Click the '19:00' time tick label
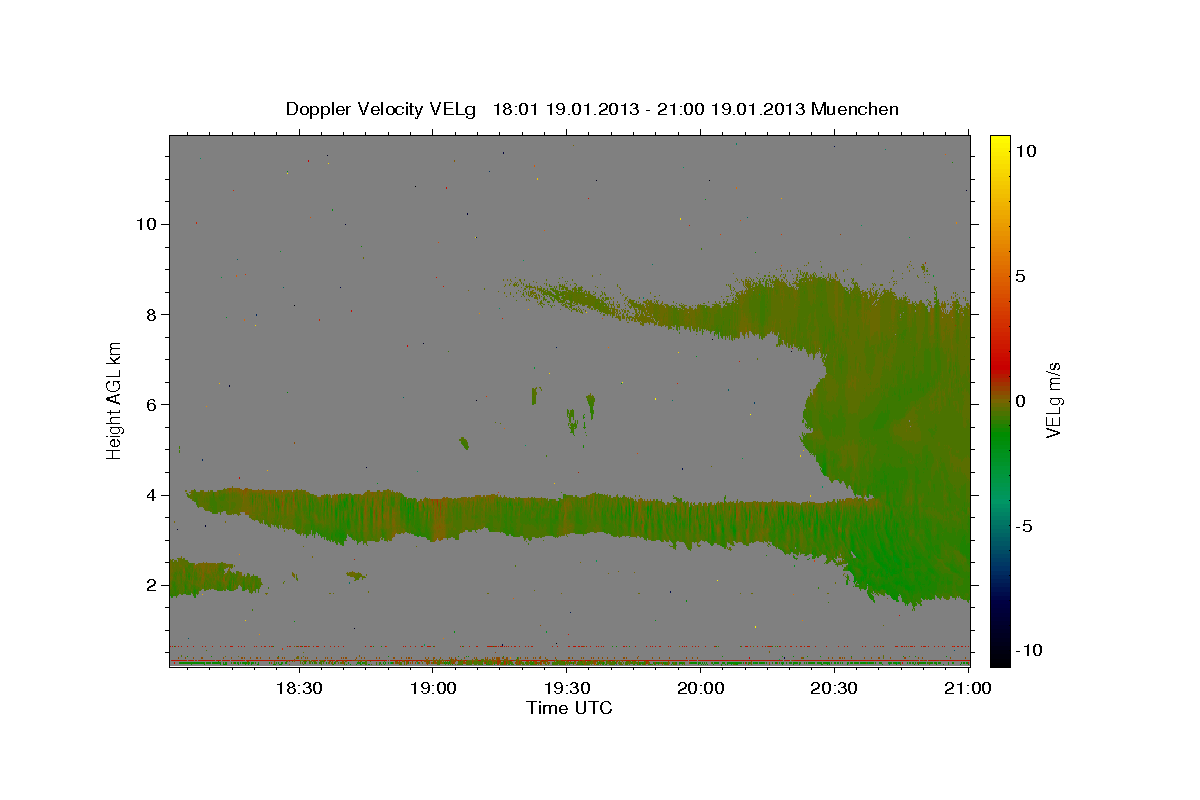1200x800 pixels. 432,689
